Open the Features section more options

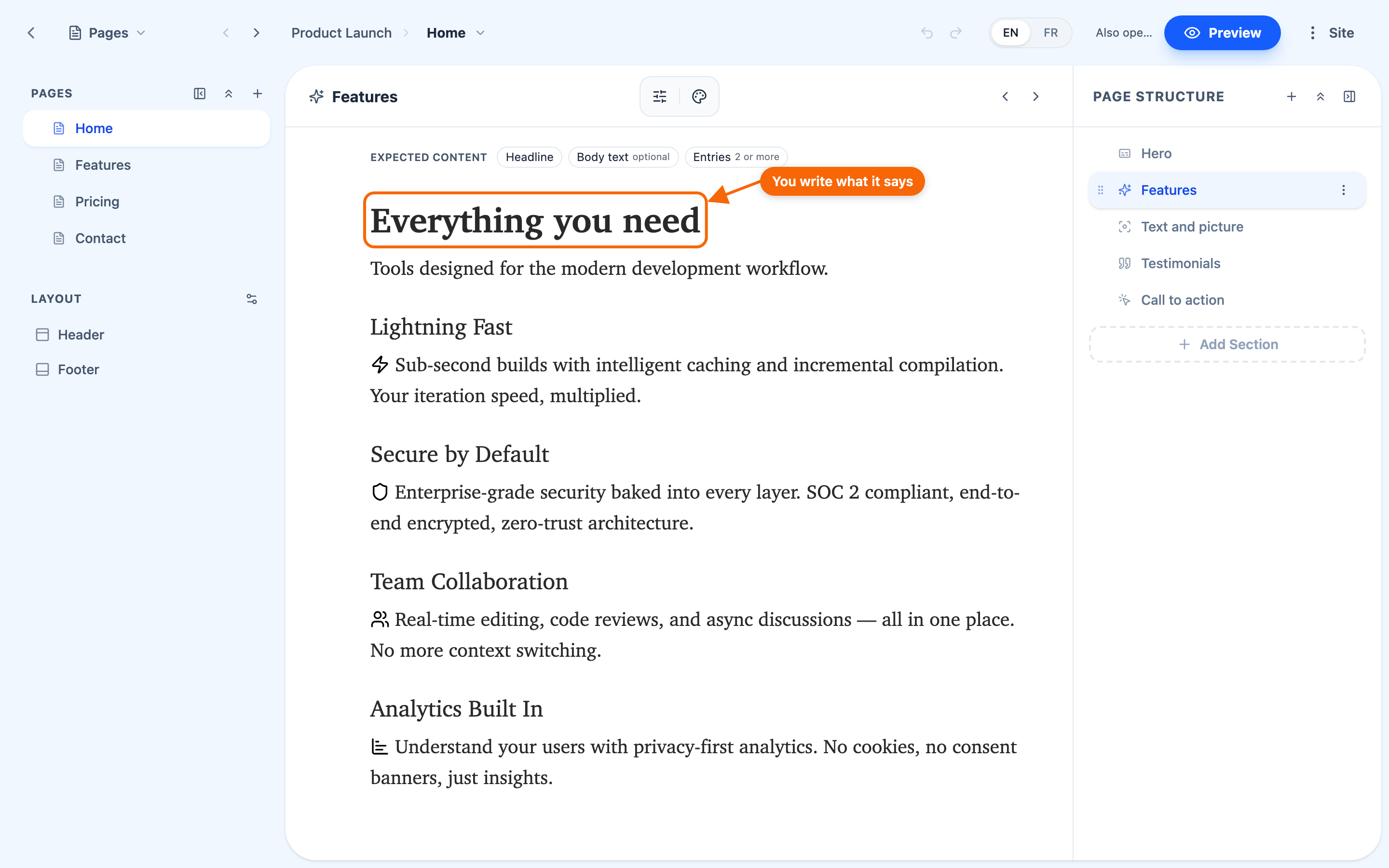tap(1343, 190)
